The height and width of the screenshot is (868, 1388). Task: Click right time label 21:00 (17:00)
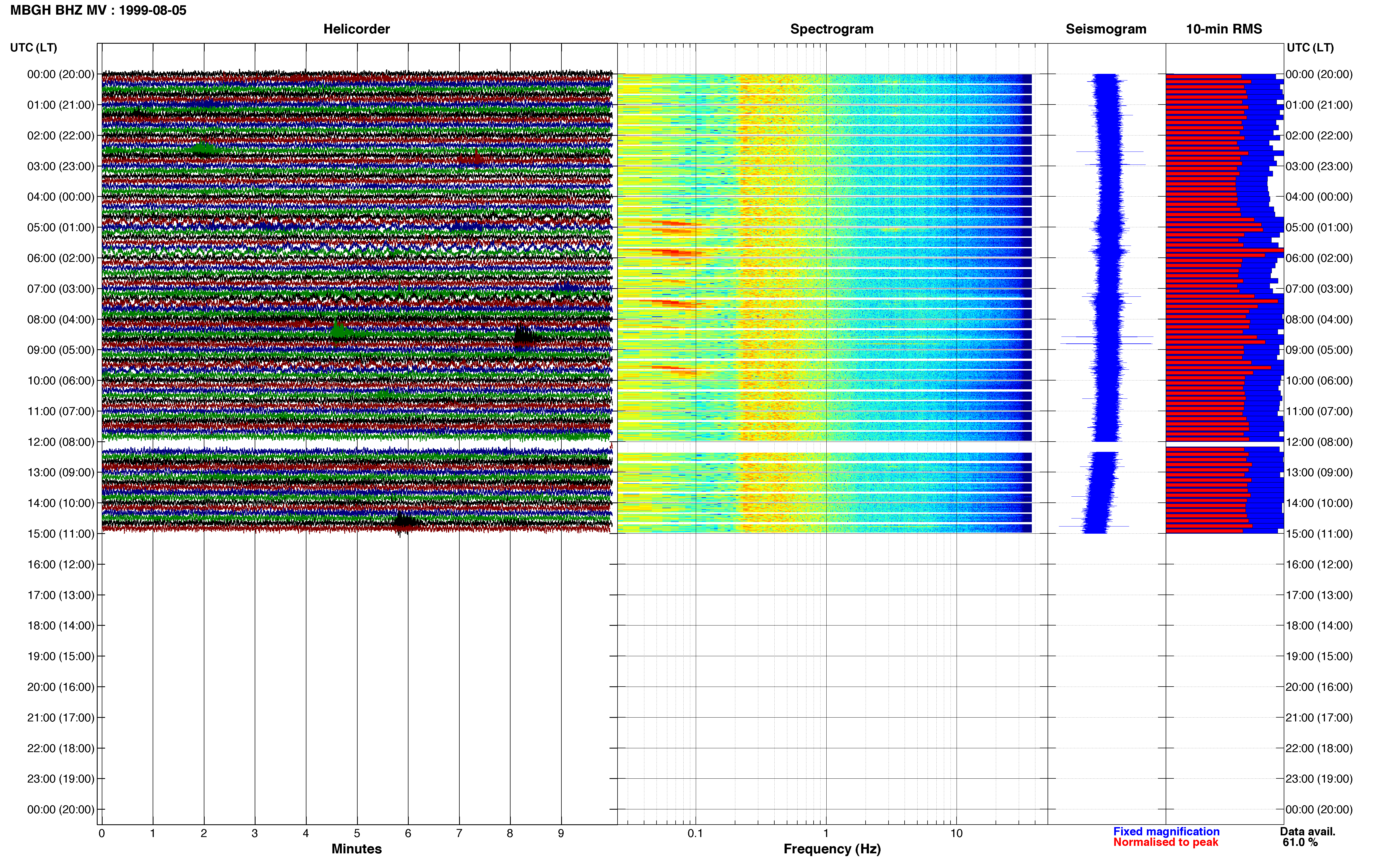1319,718
